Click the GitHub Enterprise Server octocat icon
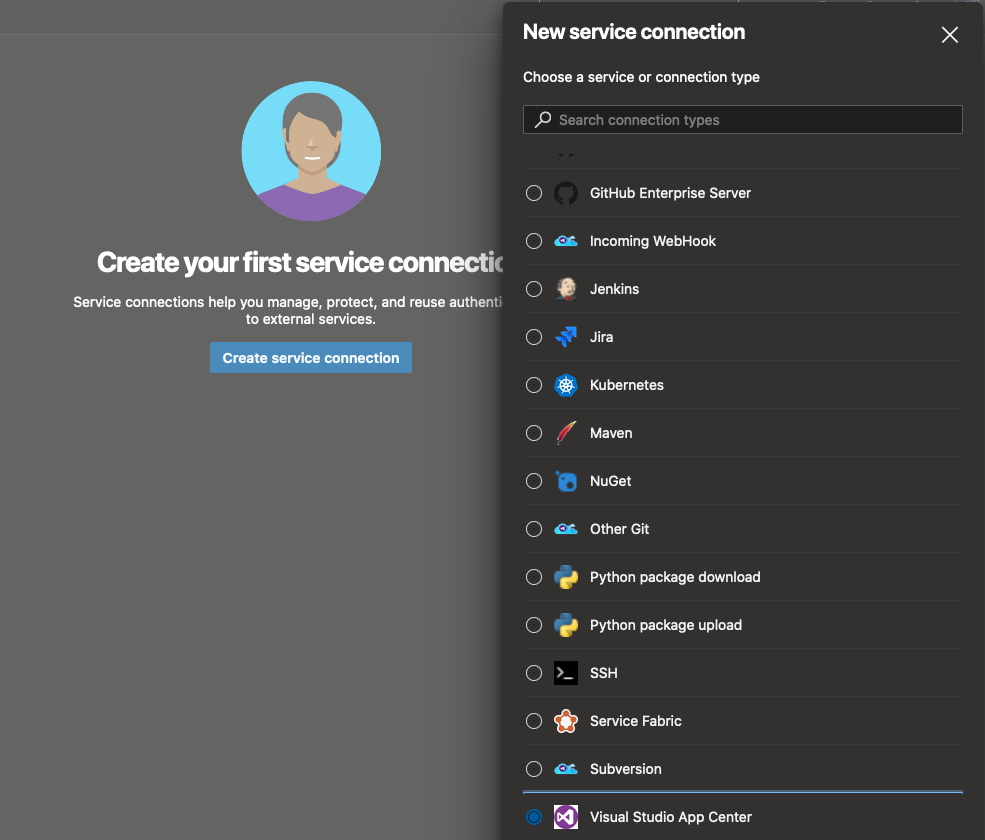This screenshot has height=840, width=985. point(566,193)
